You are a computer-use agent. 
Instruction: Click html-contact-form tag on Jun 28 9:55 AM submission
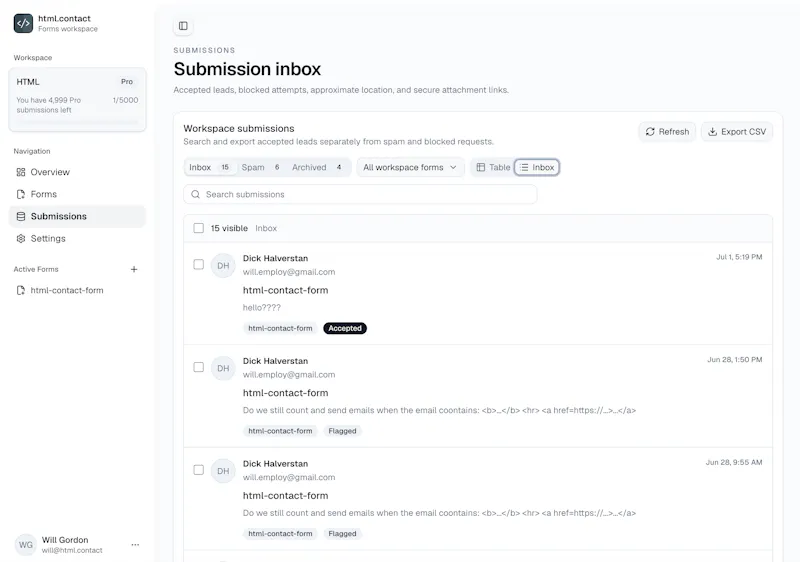280,533
